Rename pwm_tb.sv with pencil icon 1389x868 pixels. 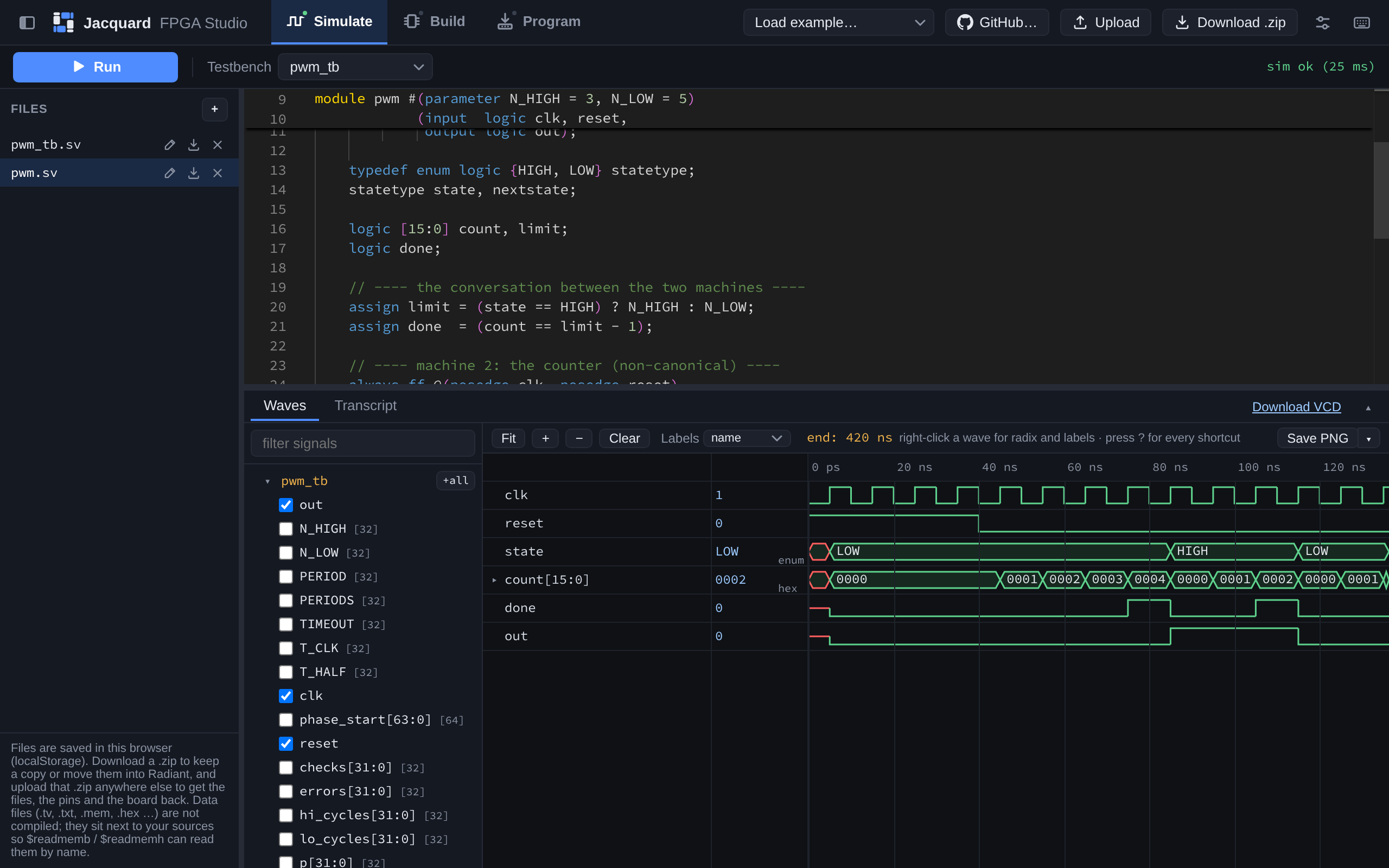point(169,145)
